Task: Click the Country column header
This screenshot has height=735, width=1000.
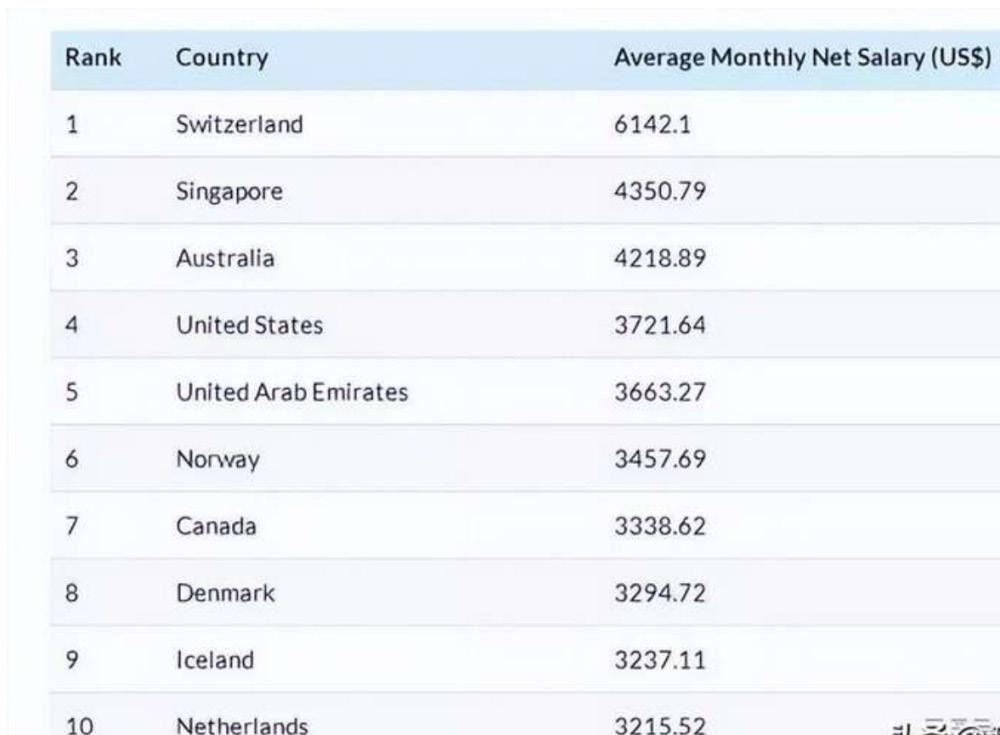Action: (222, 58)
